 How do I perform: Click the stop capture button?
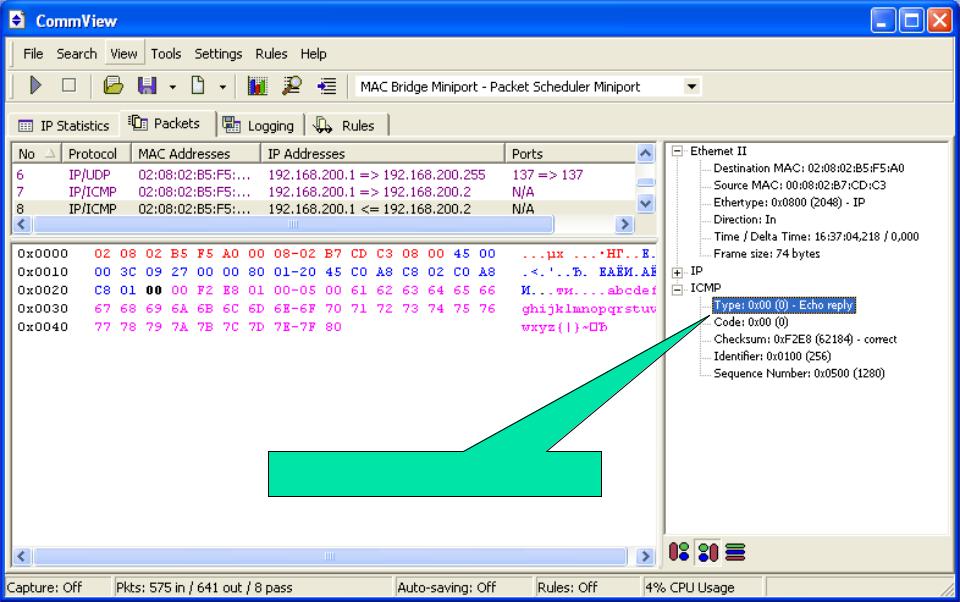(69, 85)
